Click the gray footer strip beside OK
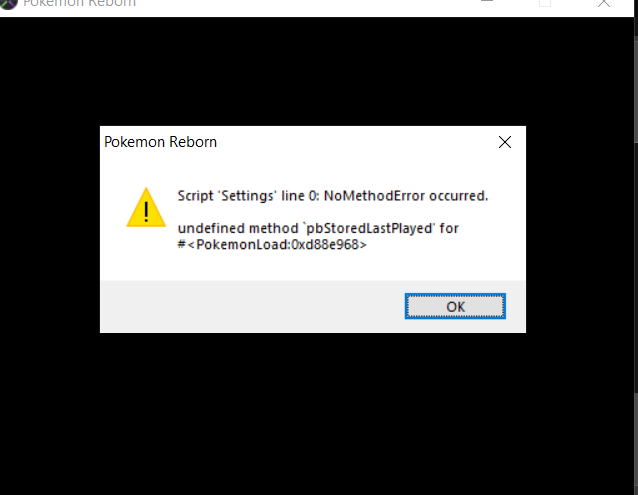 pyautogui.click(x=252, y=306)
